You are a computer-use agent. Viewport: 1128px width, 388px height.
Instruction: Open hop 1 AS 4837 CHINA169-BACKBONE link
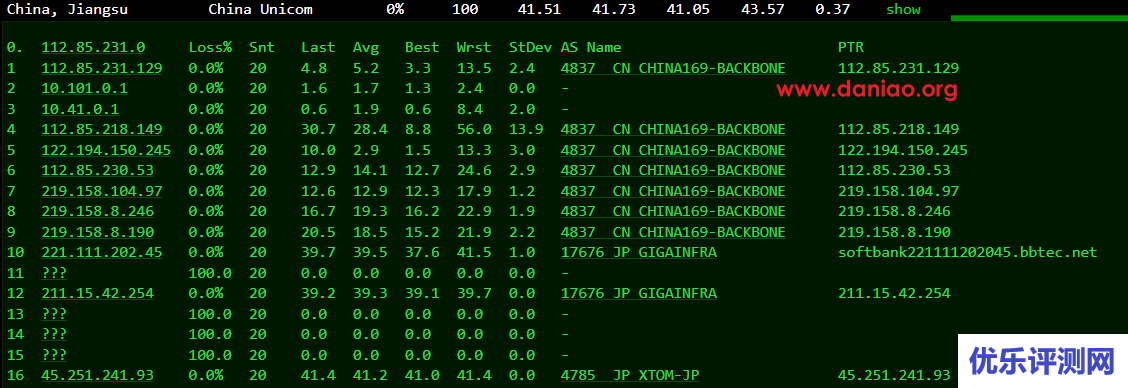click(x=673, y=68)
